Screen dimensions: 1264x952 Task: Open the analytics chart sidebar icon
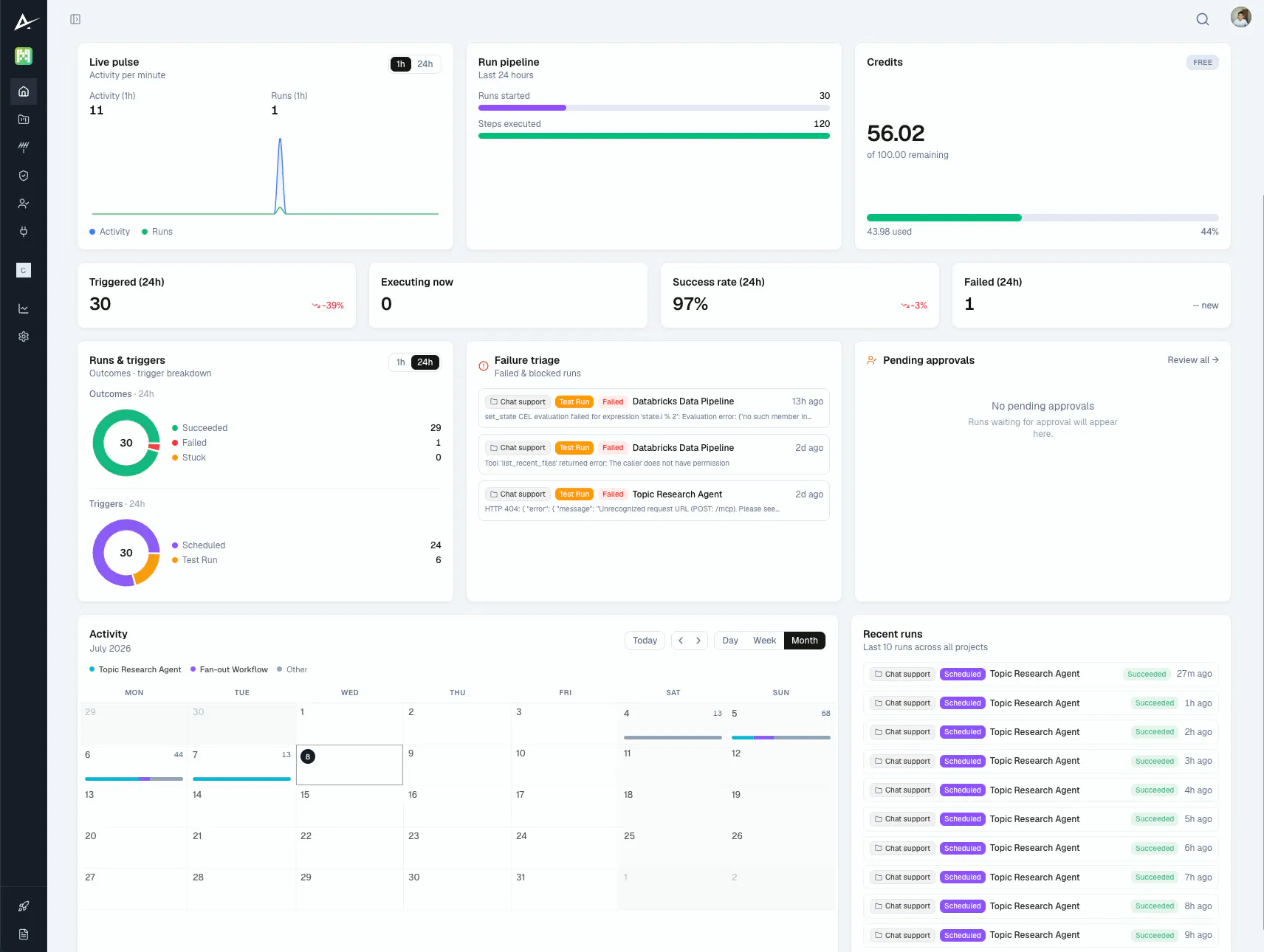tap(24, 308)
